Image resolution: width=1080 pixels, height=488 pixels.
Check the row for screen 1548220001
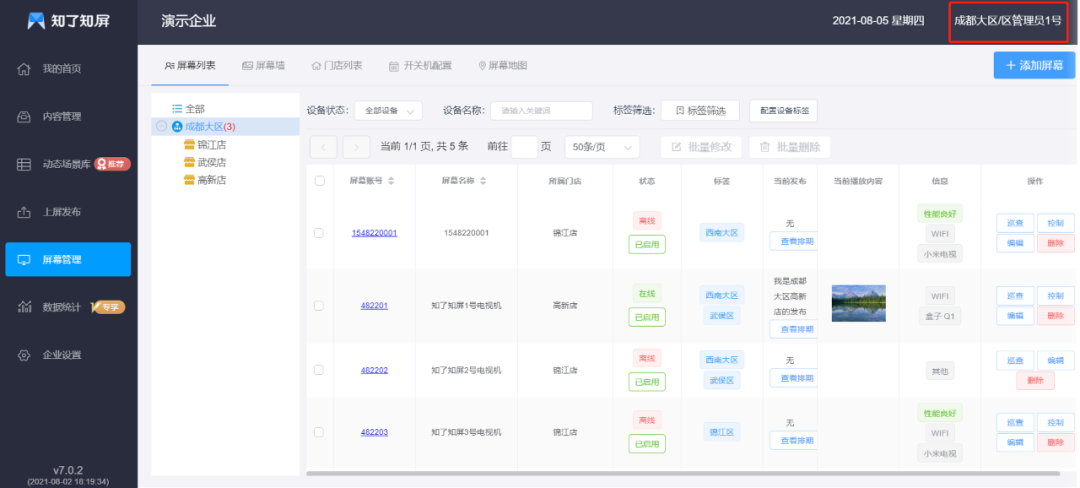click(x=319, y=233)
